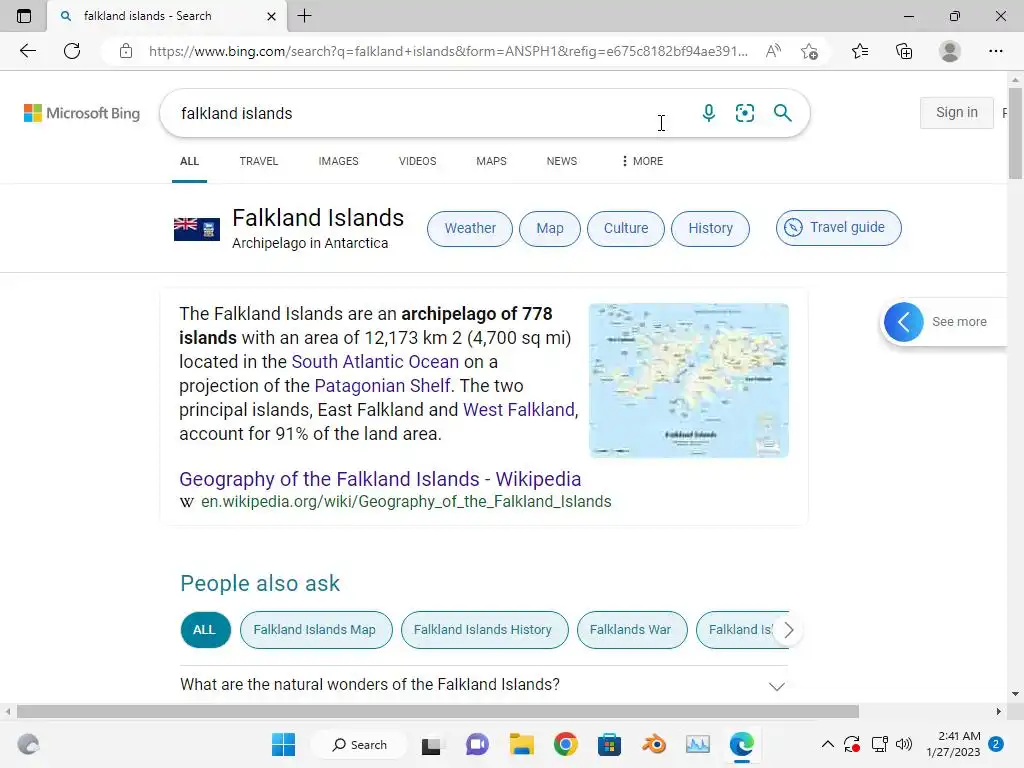Click the horizontal scrollbar thumb
This screenshot has width=1024, height=768.
(438, 711)
